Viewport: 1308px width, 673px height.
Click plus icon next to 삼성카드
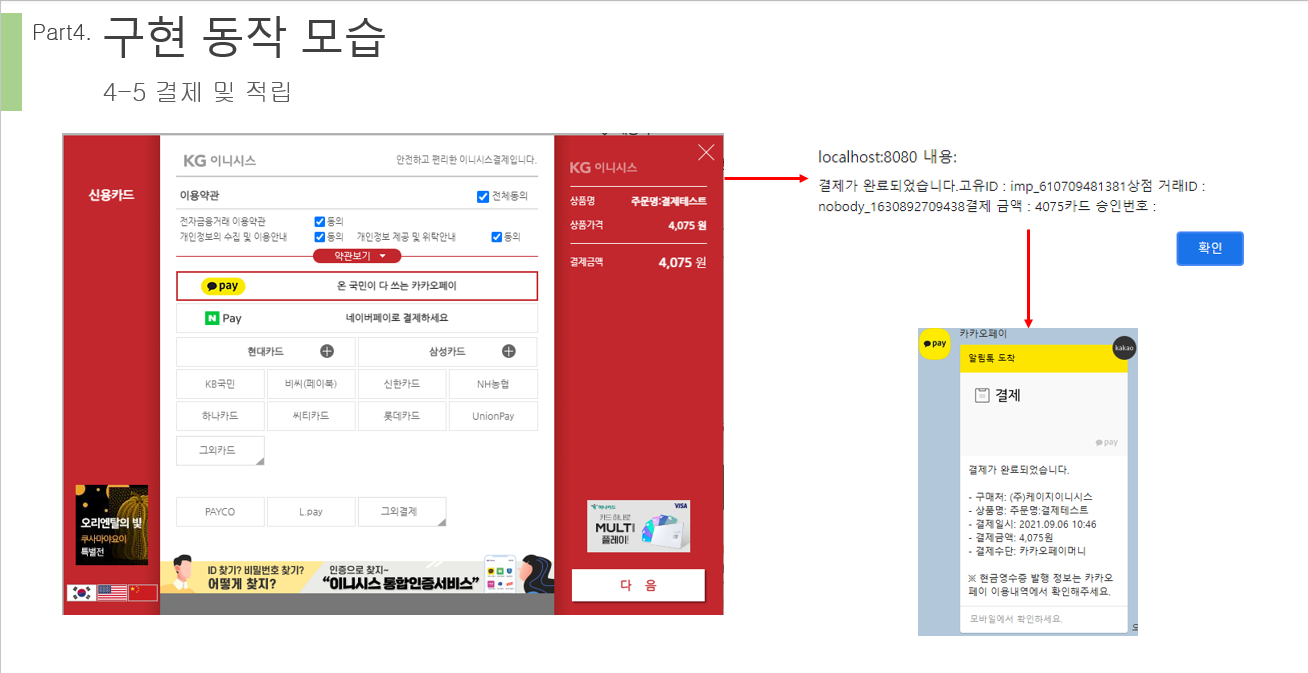pos(509,351)
